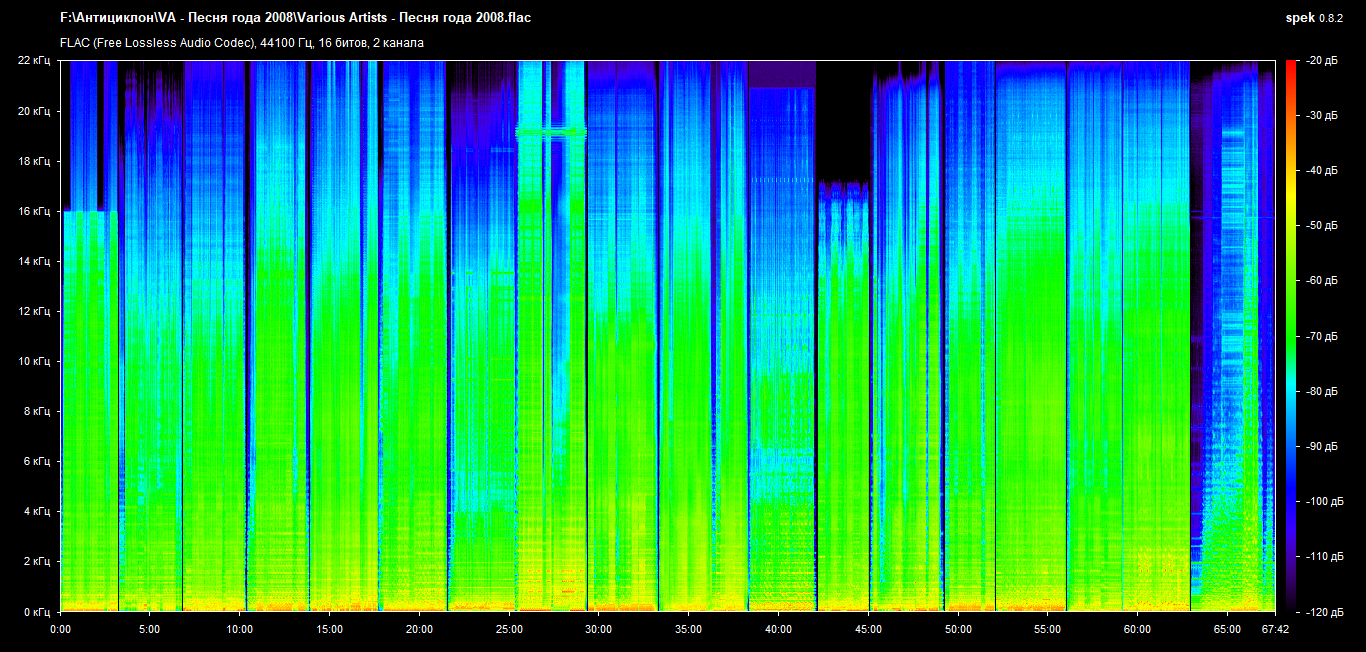Viewport: 1366px width, 652px height.
Task: Click the '12 кГц' frequency label
Action: tap(34, 311)
